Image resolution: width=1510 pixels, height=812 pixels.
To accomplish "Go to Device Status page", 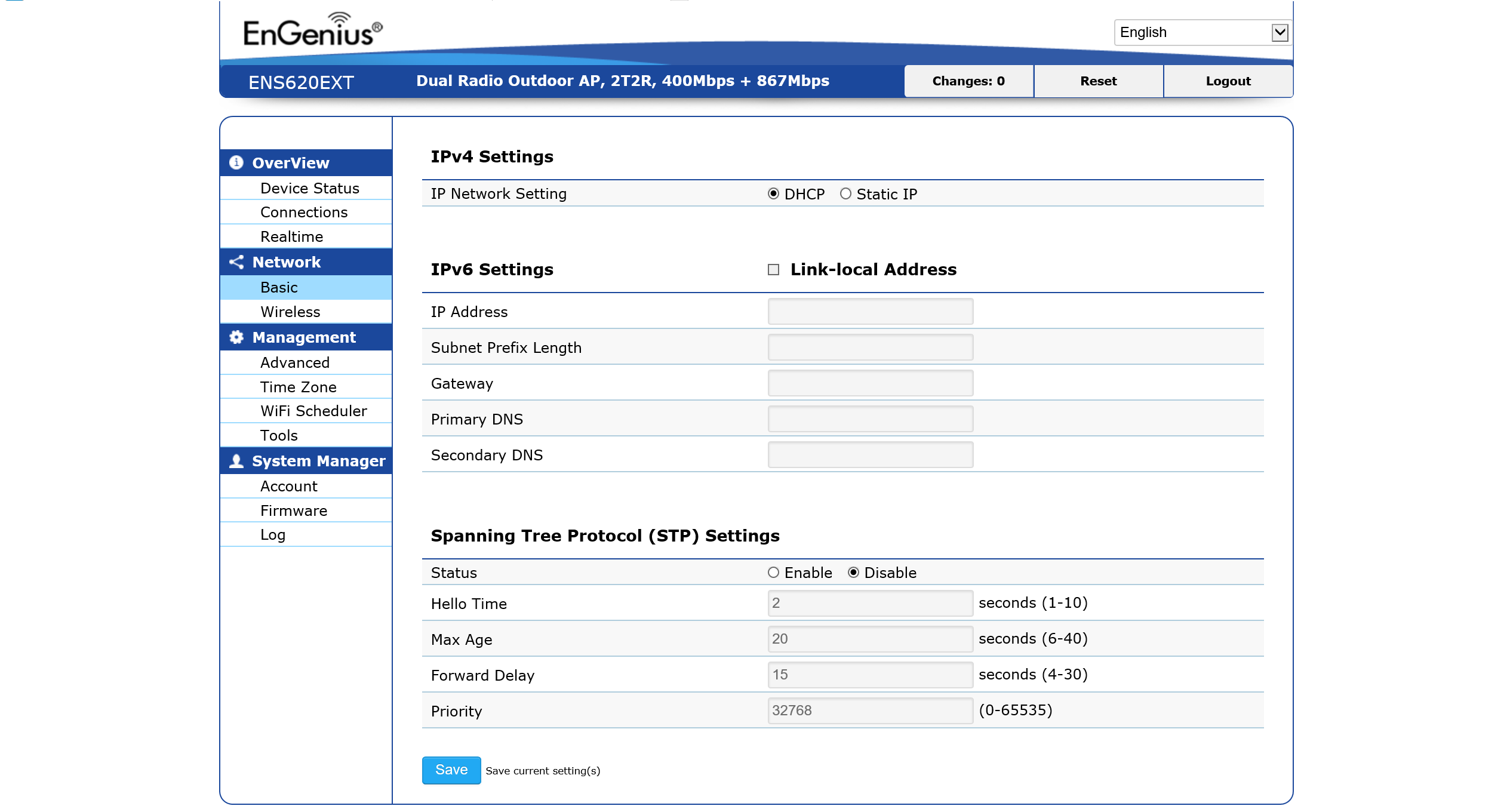I will click(309, 188).
